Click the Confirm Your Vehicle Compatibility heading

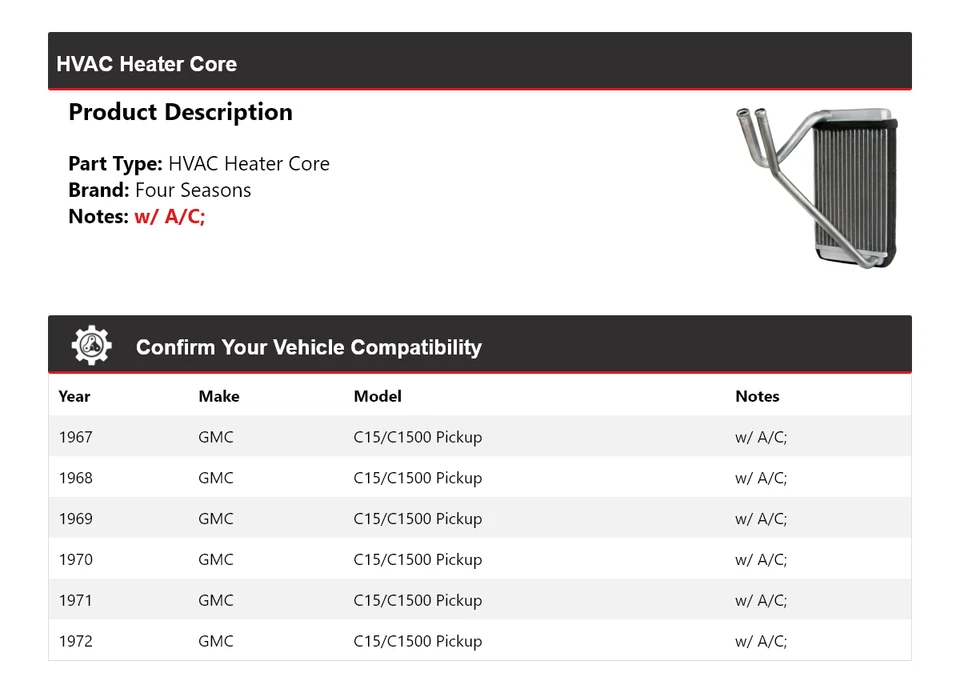pyautogui.click(x=309, y=347)
